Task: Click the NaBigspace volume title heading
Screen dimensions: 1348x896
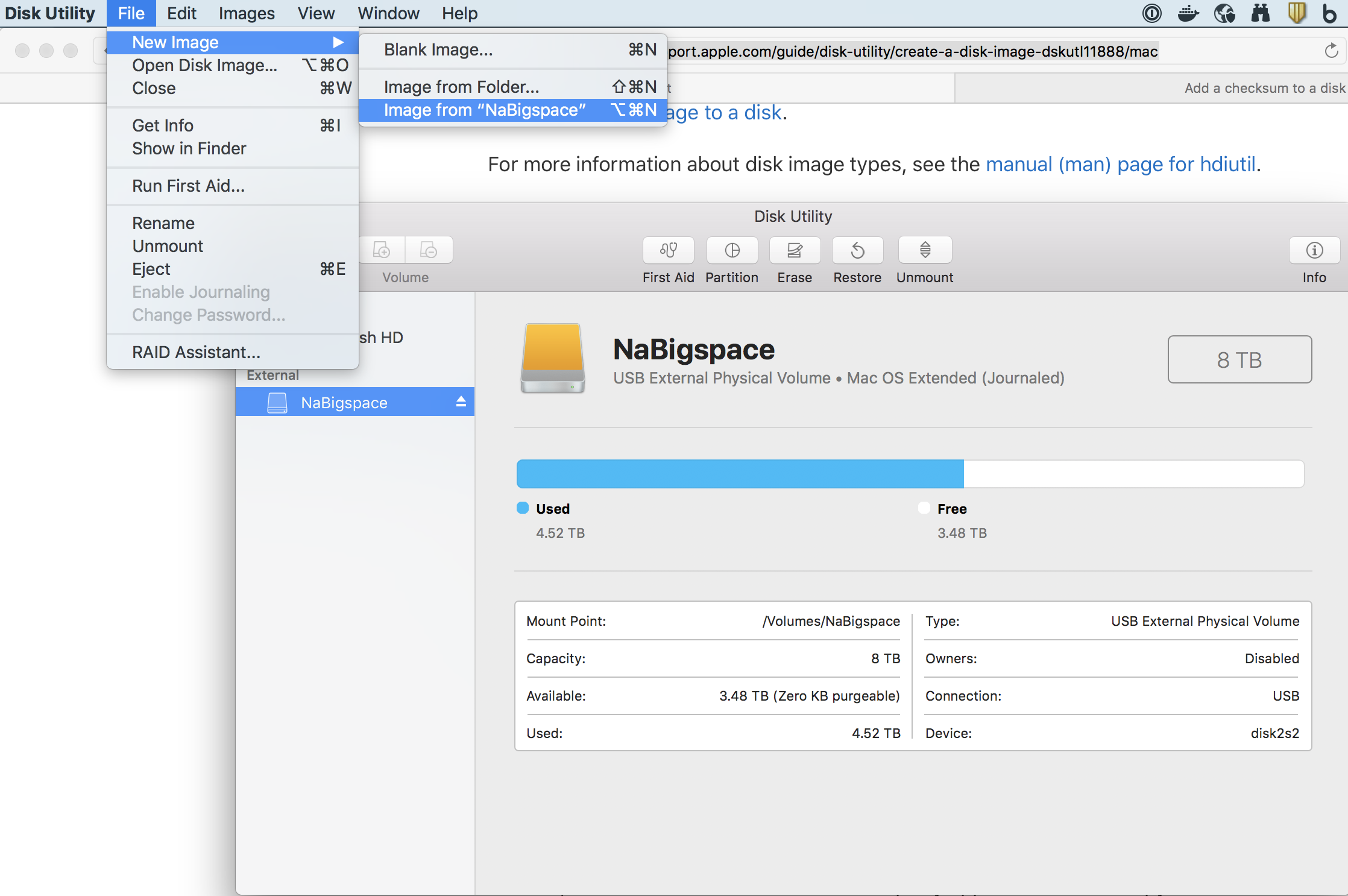Action: (694, 350)
